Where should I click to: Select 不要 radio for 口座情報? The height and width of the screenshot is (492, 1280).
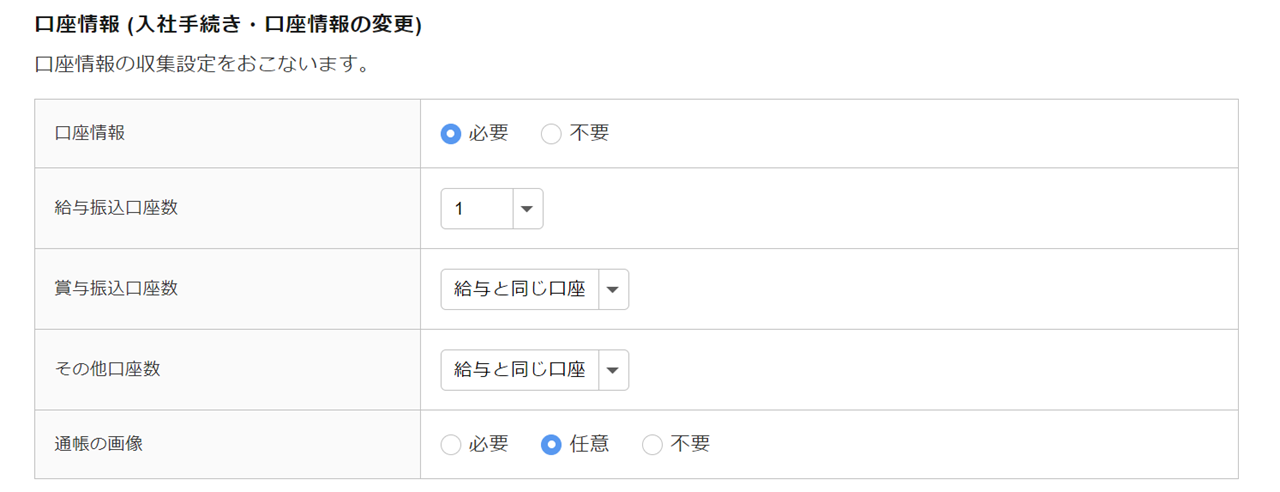[x=551, y=134]
